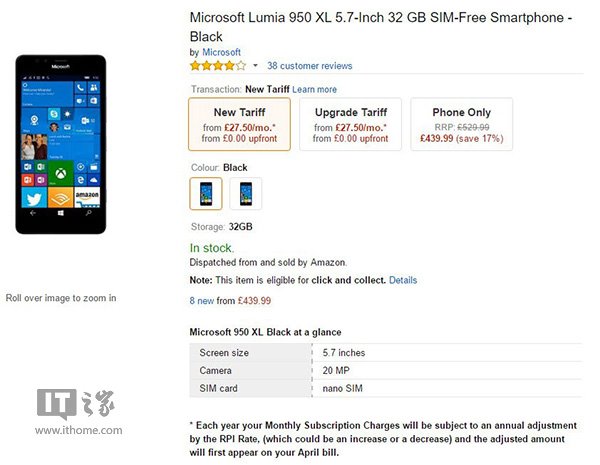This screenshot has width=600, height=465.
Task: Open the star rating dropdown arrow
Action: click(x=255, y=65)
